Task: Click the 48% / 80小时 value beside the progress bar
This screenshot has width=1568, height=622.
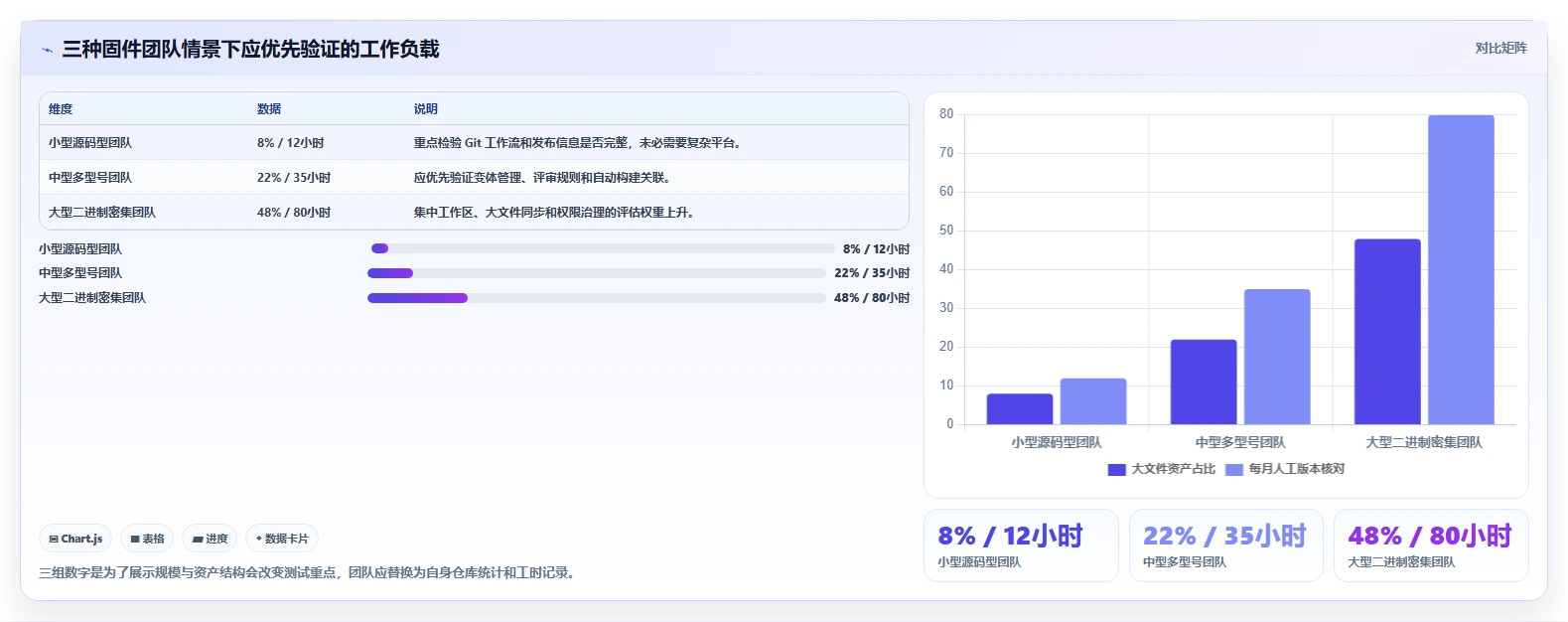Action: coord(872,298)
